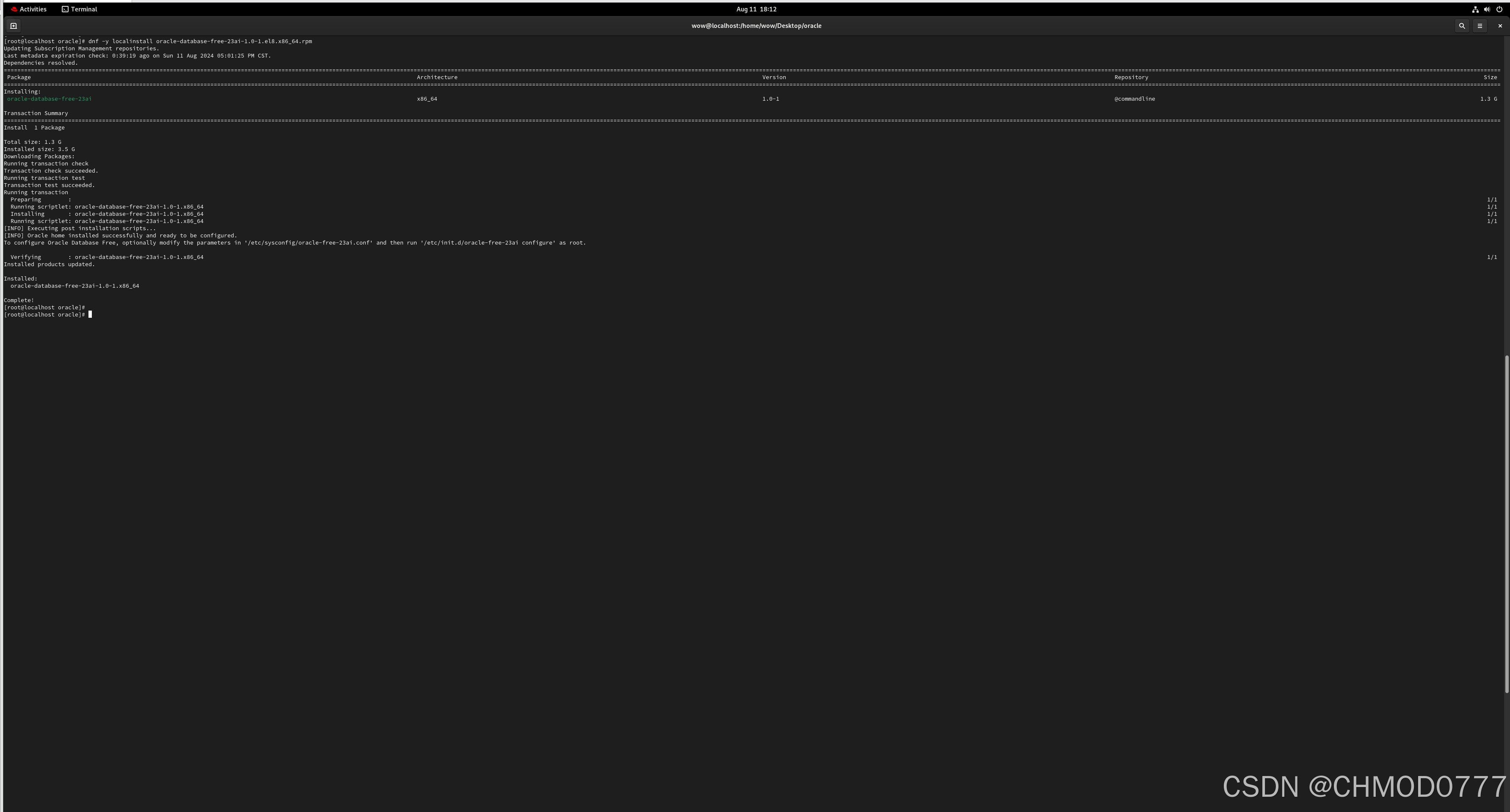Open the power icon system menu
The image size is (1510, 812).
tap(1499, 9)
